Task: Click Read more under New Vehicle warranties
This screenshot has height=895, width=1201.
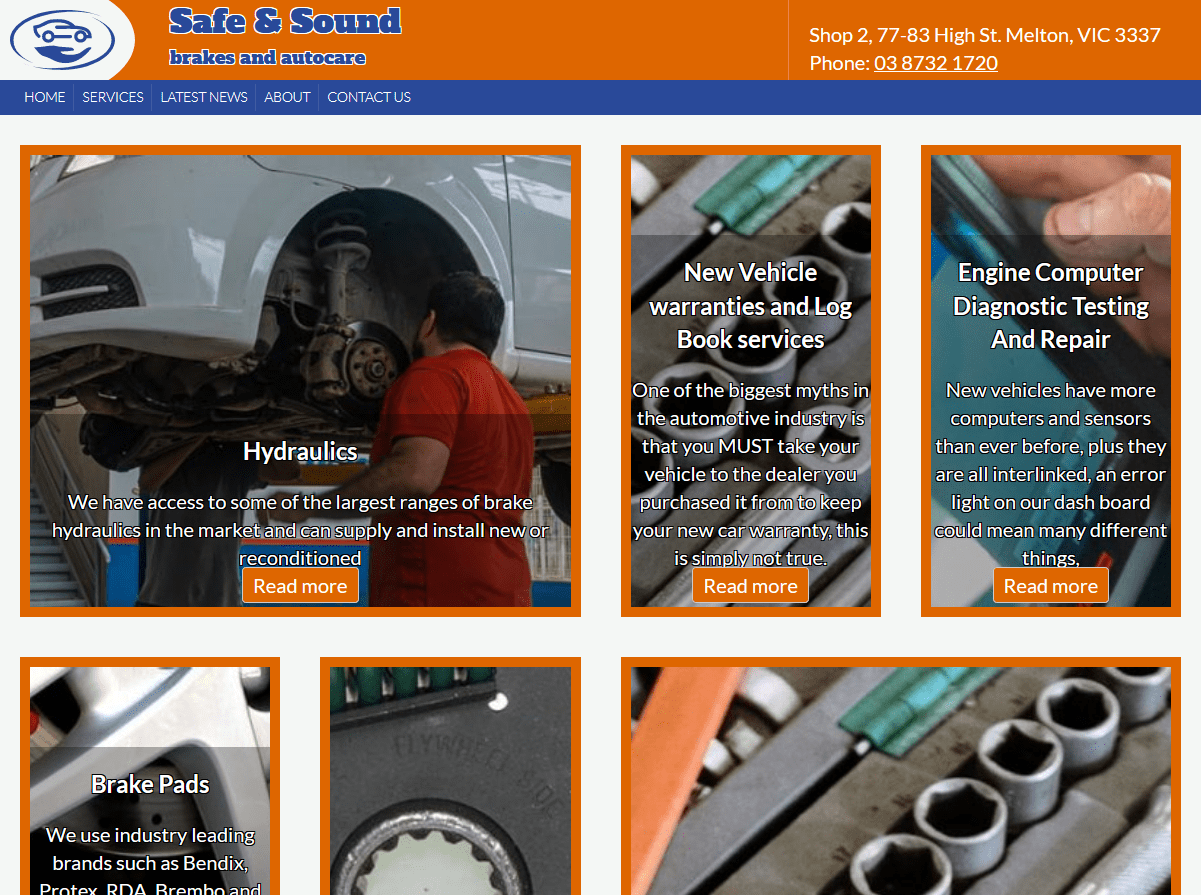Action: click(x=751, y=586)
